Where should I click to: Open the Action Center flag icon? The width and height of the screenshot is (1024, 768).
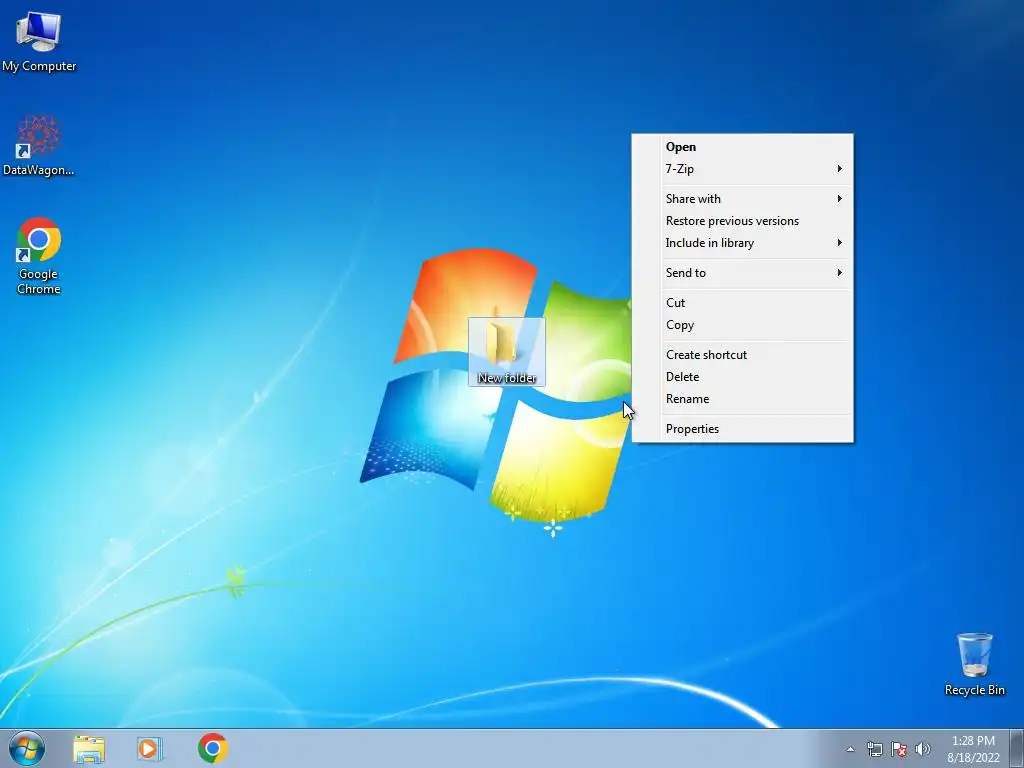(899, 749)
